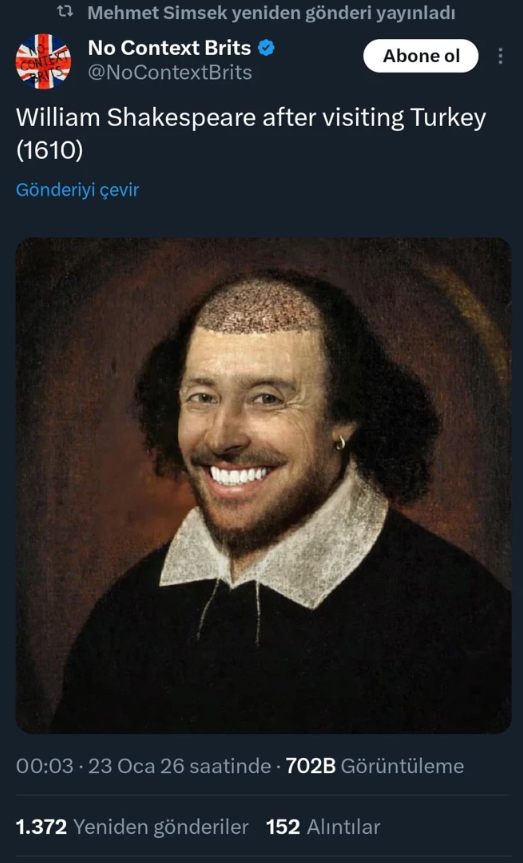
Task: Open the @NoContextBrits handle link
Action: coord(170,73)
